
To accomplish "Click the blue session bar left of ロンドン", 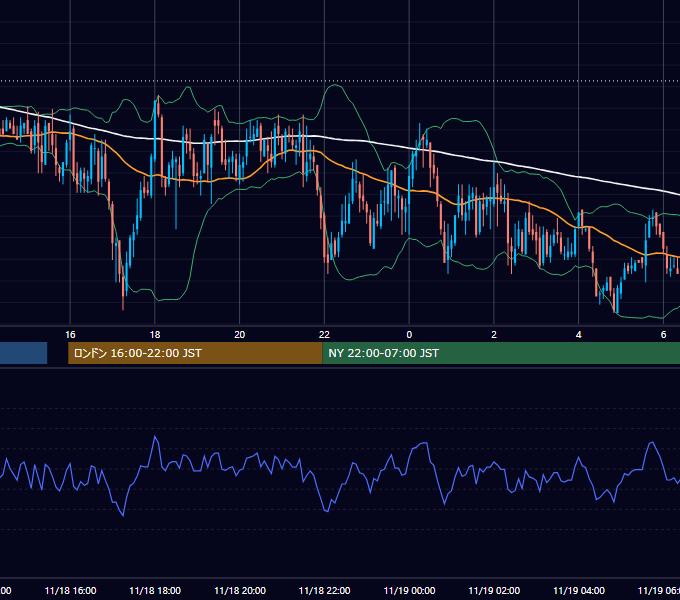I will pos(23,353).
